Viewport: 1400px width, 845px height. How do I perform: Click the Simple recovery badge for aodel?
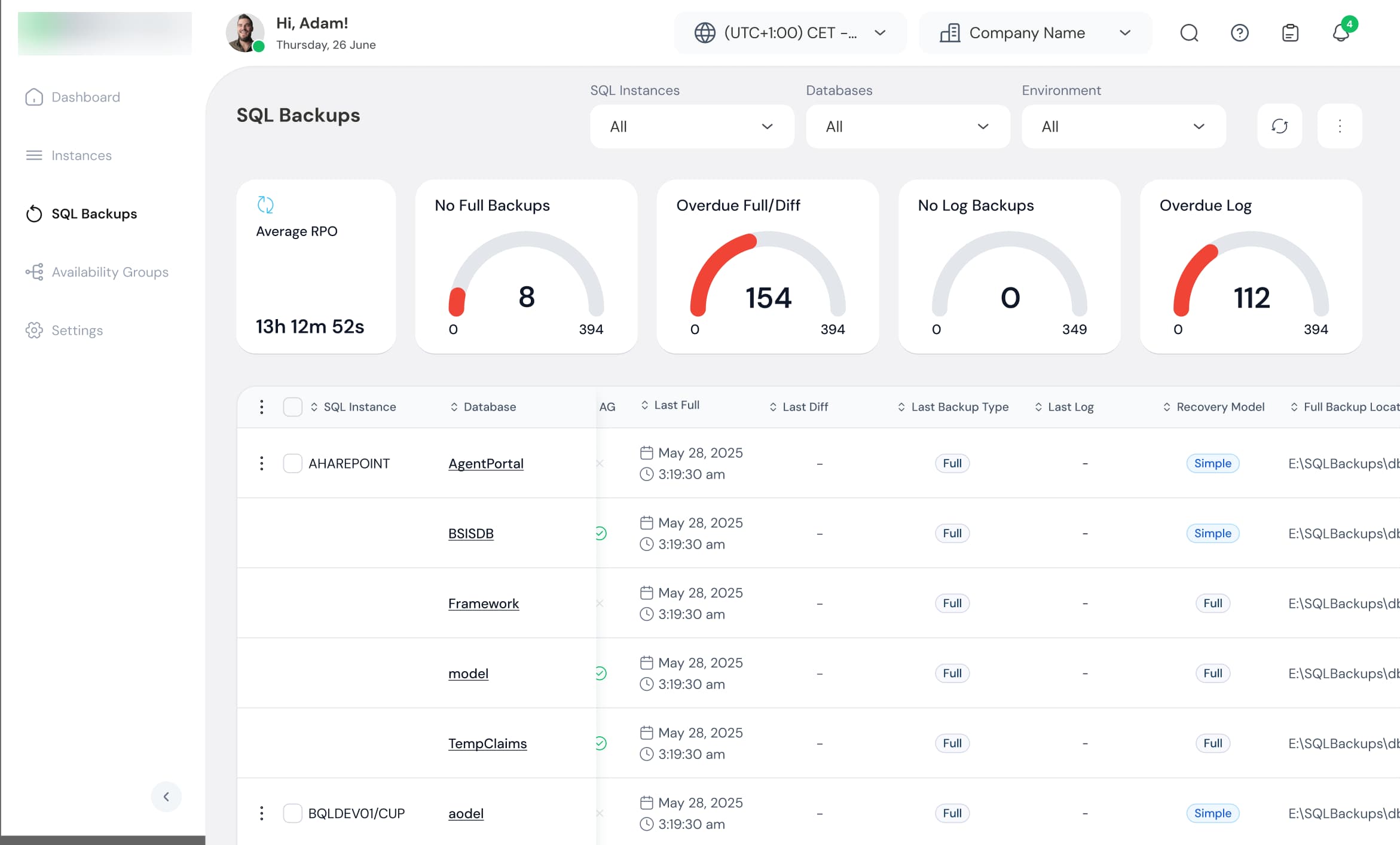1212,813
